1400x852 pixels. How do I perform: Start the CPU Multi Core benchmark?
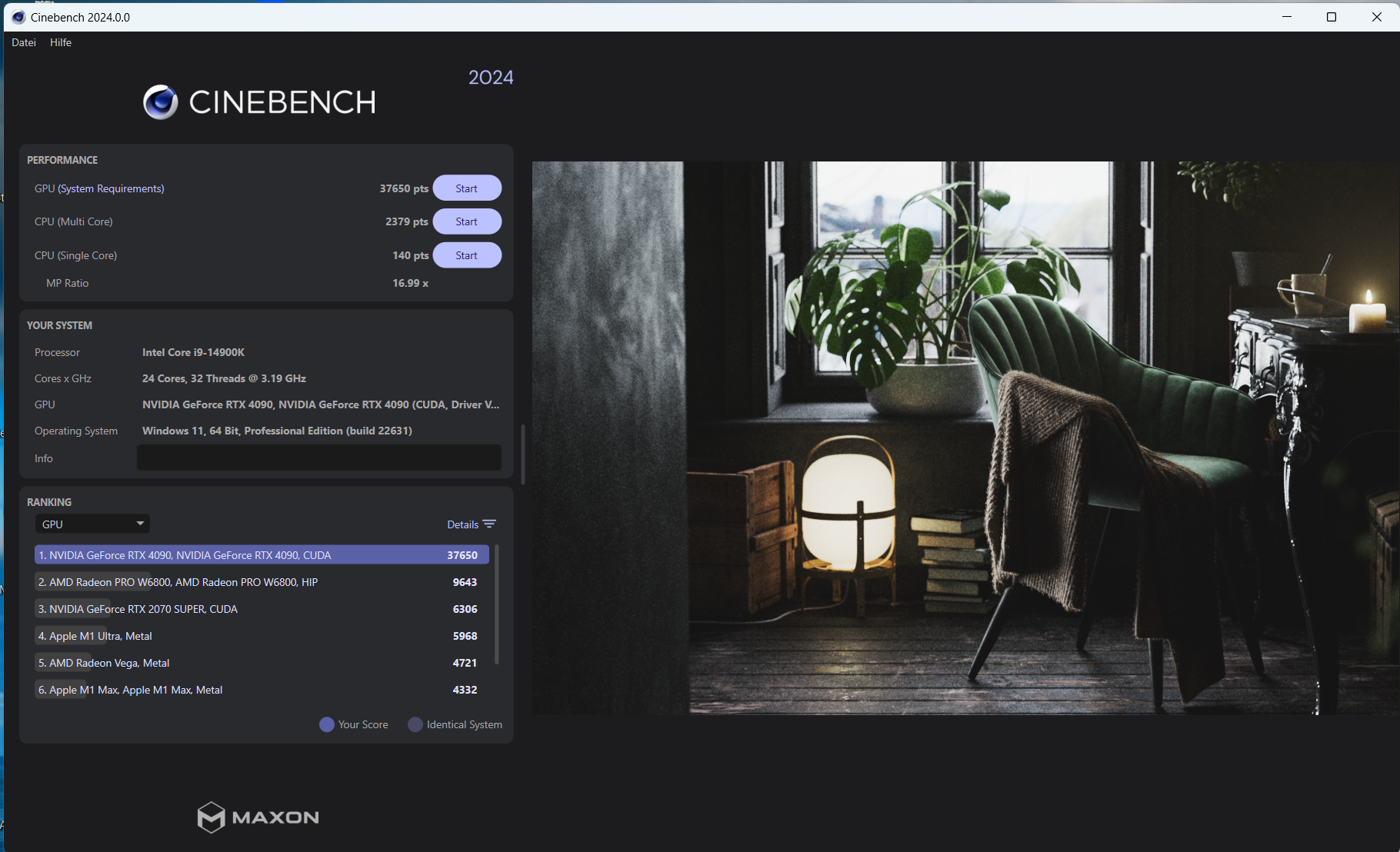click(467, 221)
